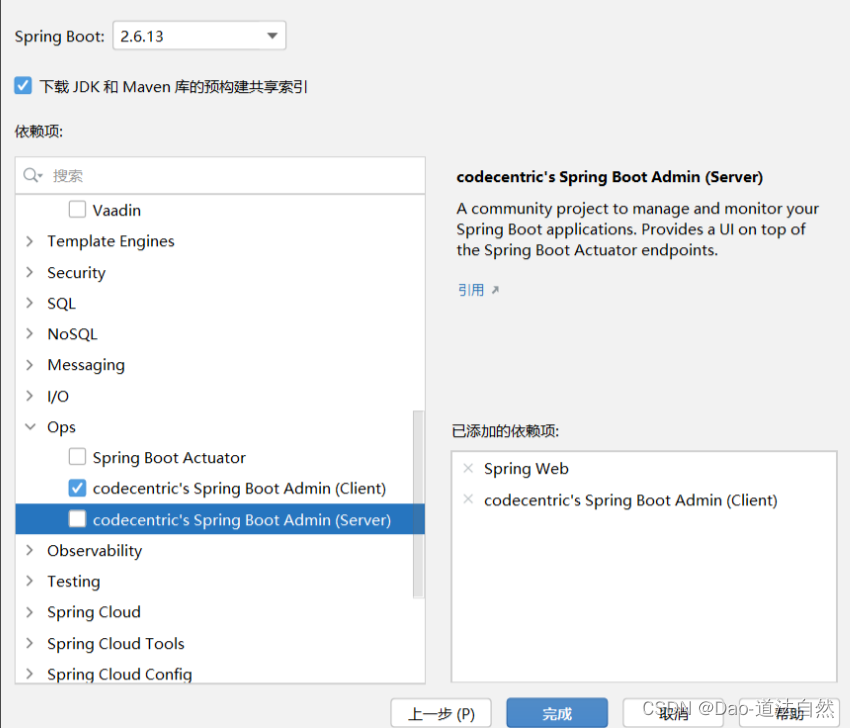Select Spring Boot Admin (Client) in added list
This screenshot has height=728, width=850.
pyautogui.click(x=630, y=500)
